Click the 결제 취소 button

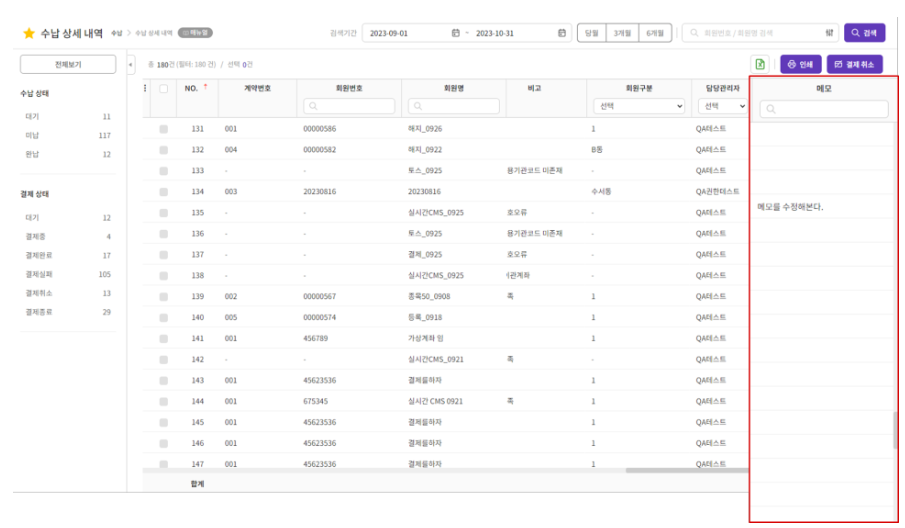tap(855, 64)
